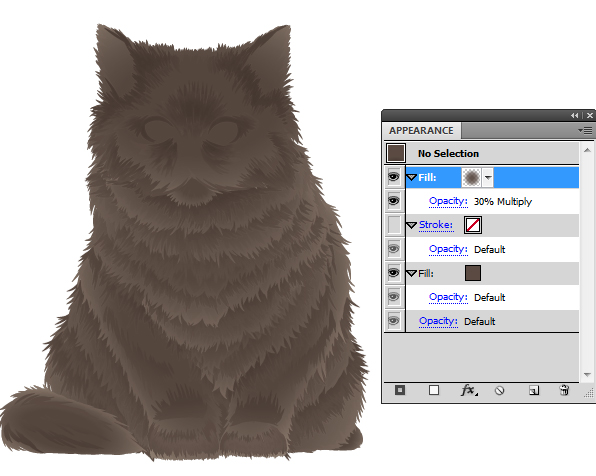Screen dimensions: 596x476
Task: Toggle visibility of 30% Multiply opacity row
Action: coord(394,201)
